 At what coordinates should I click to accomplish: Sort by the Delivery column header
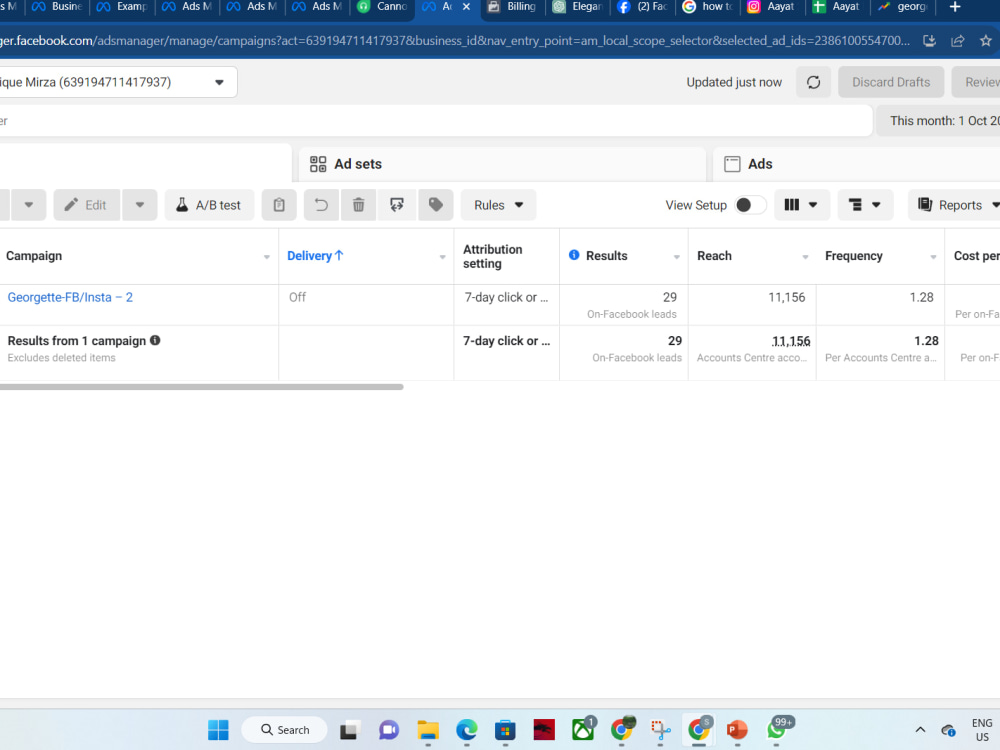pos(315,256)
